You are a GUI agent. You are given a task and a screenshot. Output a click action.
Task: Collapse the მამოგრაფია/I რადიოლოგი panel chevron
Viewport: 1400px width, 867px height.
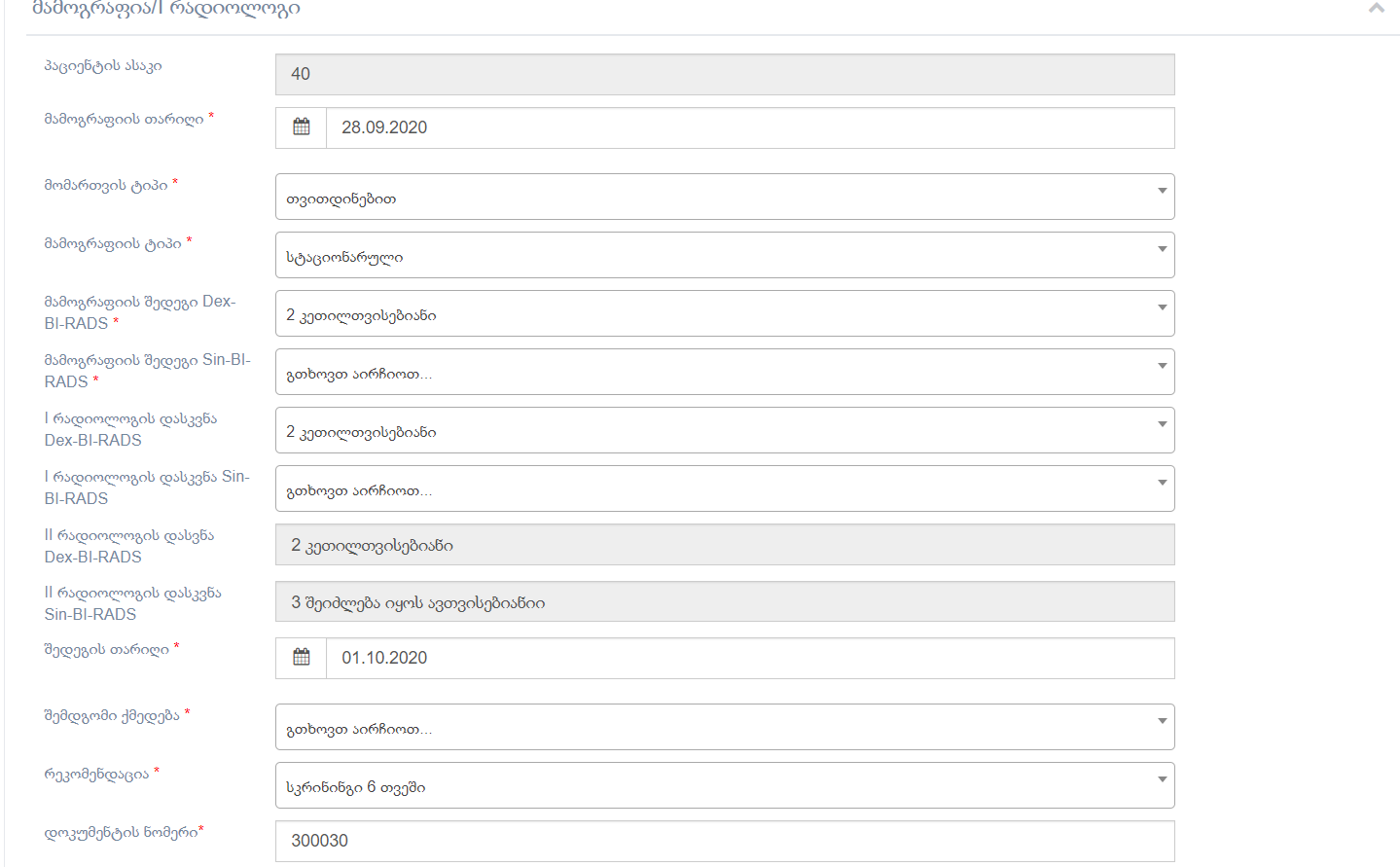1376,9
